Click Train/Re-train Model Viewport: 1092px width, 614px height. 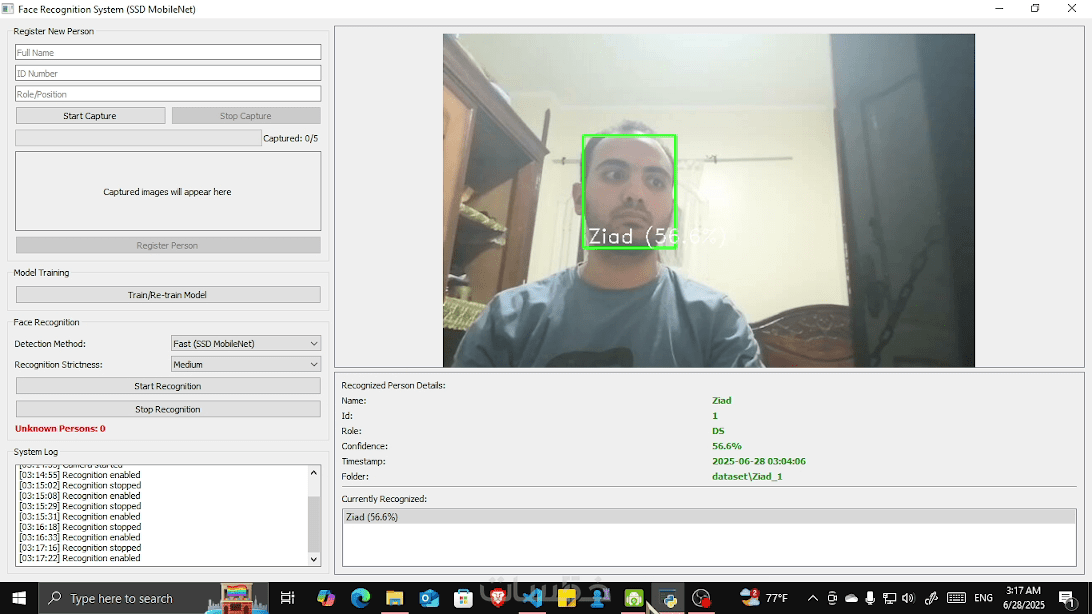pos(168,294)
